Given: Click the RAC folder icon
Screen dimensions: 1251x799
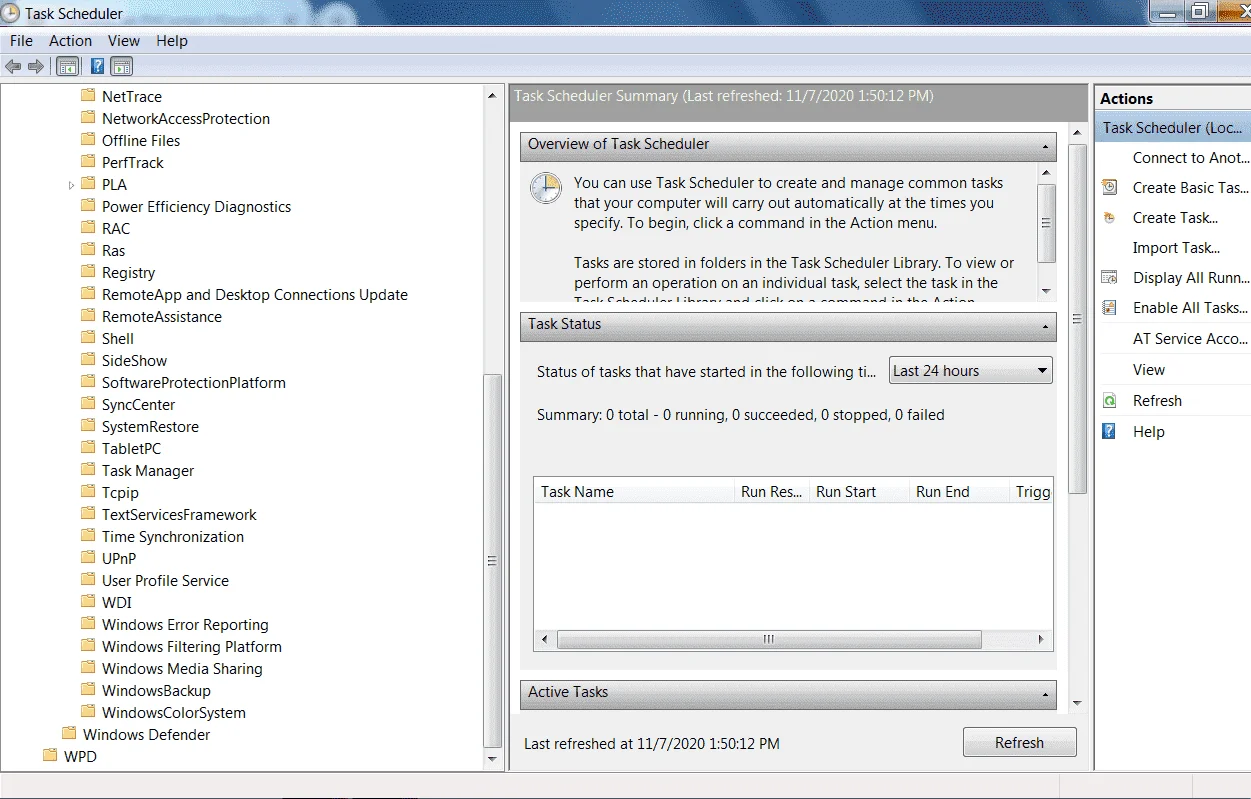Looking at the screenshot, I should point(88,228).
